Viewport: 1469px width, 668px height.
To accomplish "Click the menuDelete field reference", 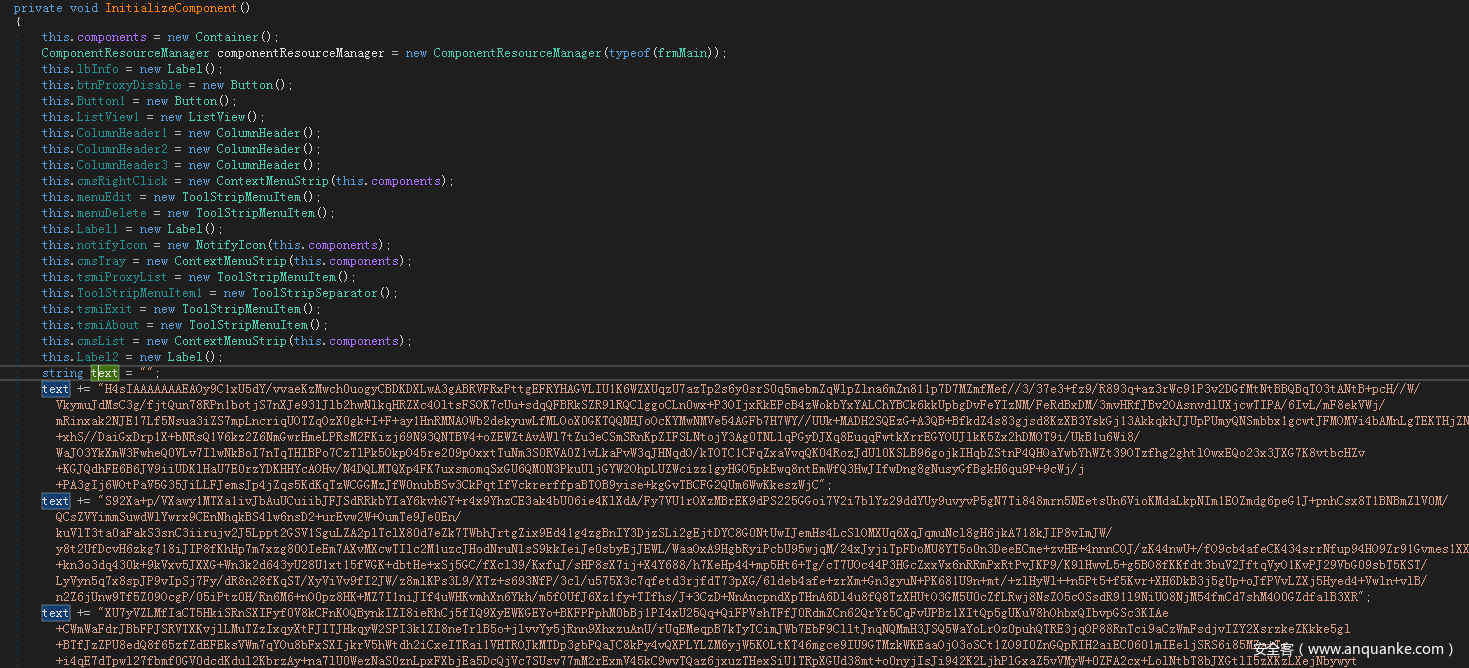I will pos(111,213).
